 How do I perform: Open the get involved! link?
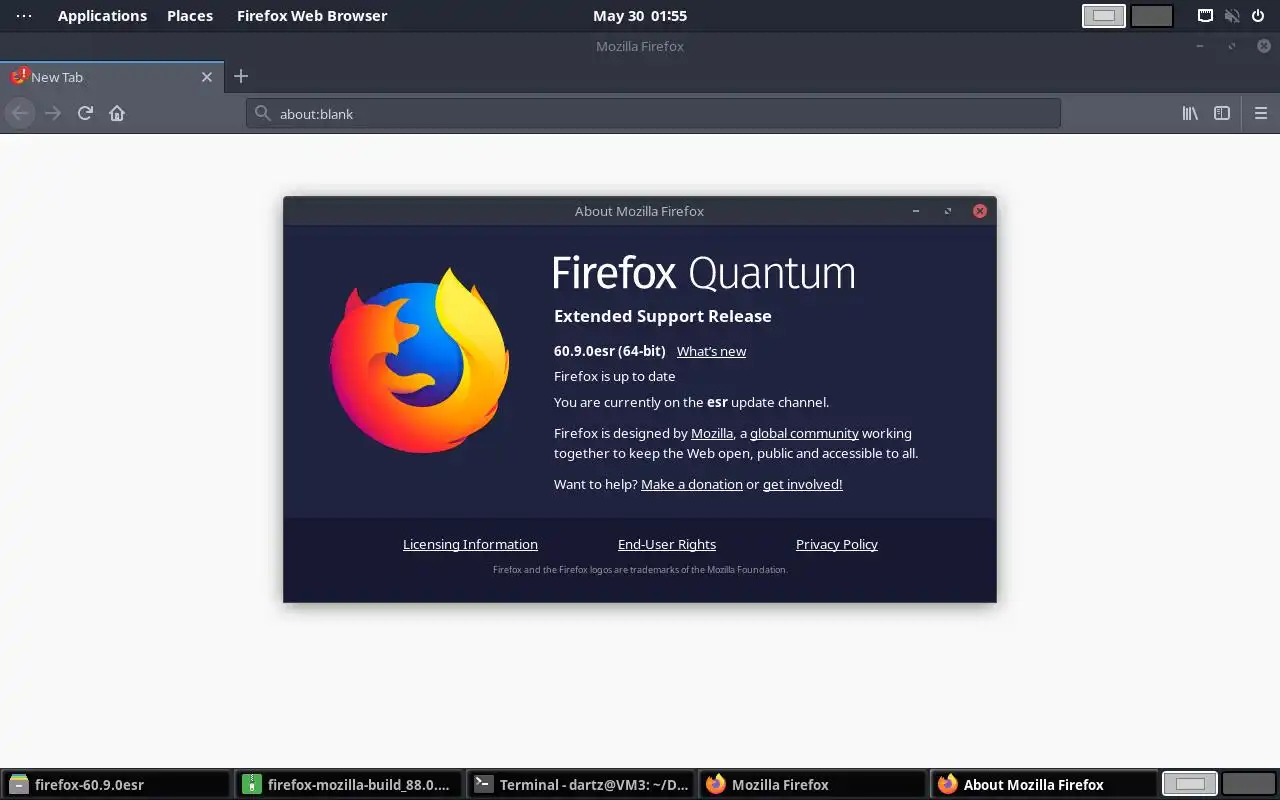pyautogui.click(x=802, y=484)
